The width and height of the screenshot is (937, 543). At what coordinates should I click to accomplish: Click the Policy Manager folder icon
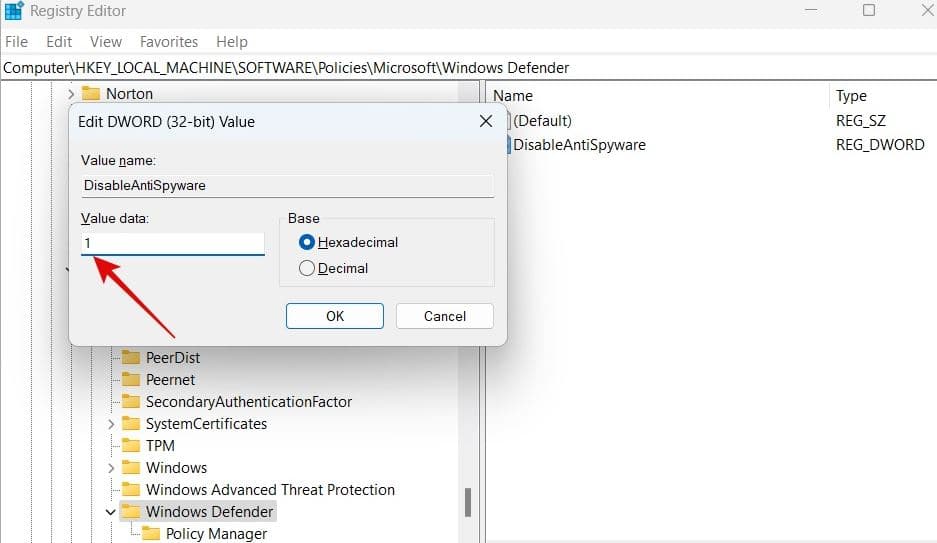151,533
